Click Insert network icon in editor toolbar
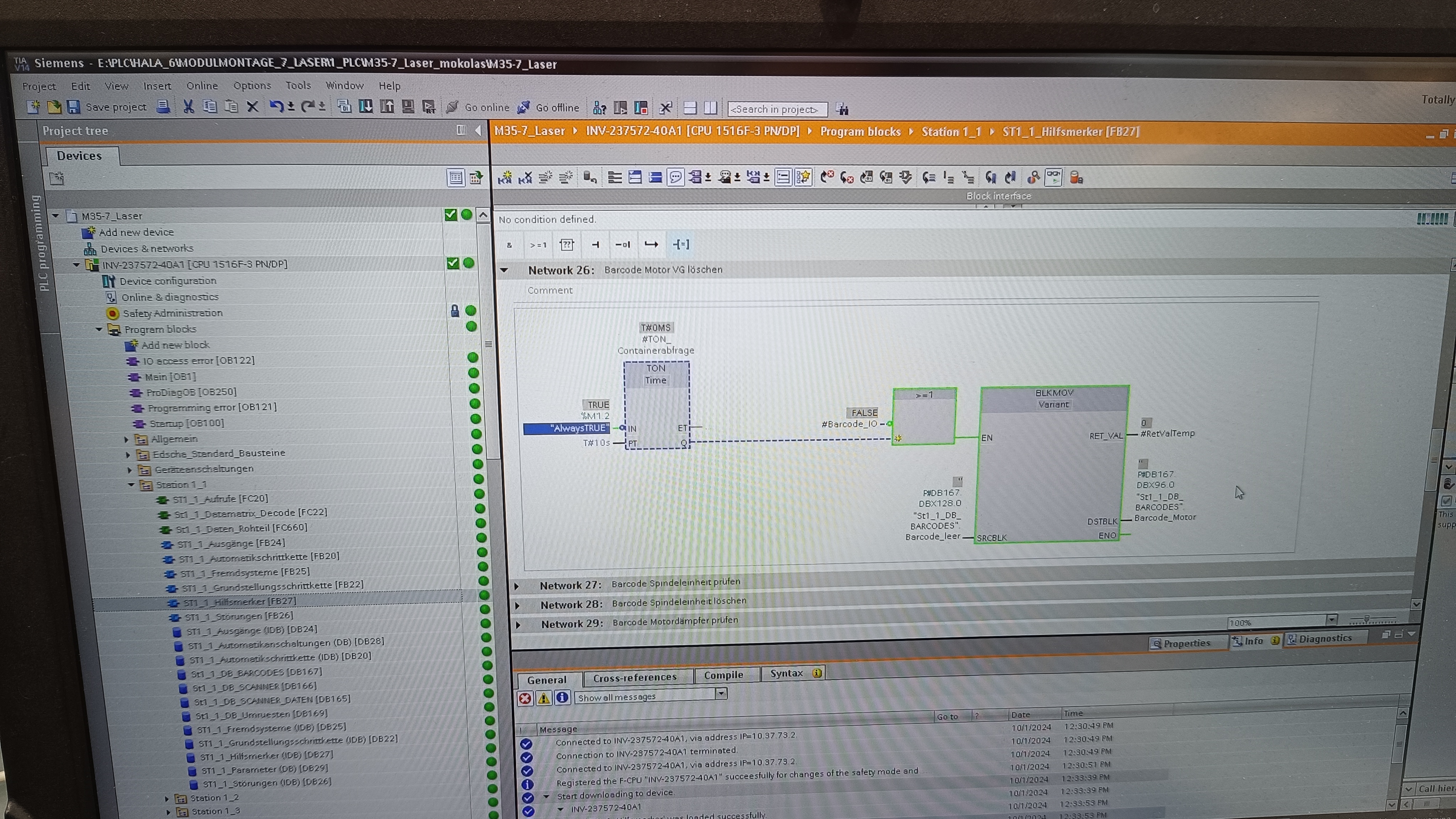 [x=505, y=177]
